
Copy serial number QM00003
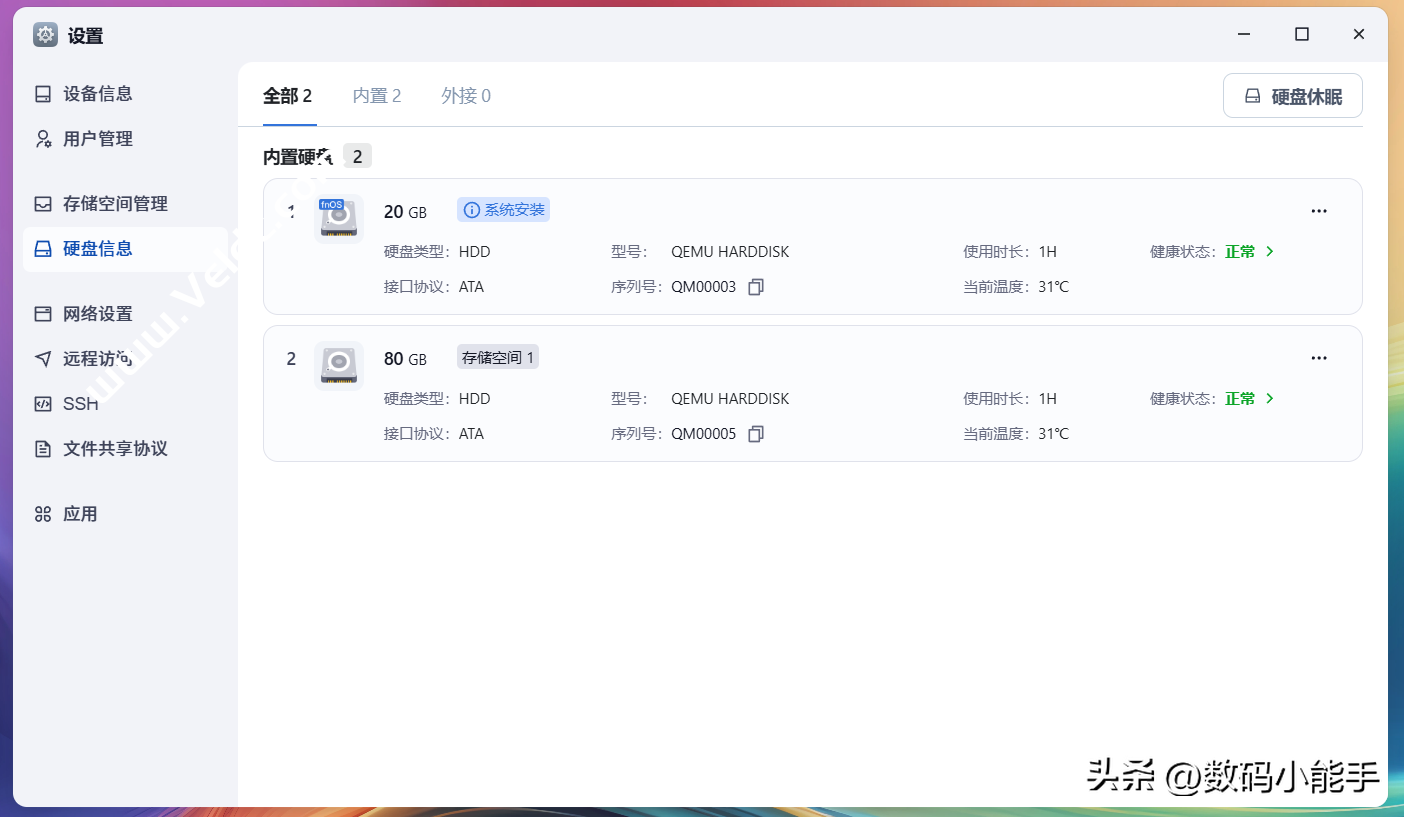(756, 287)
